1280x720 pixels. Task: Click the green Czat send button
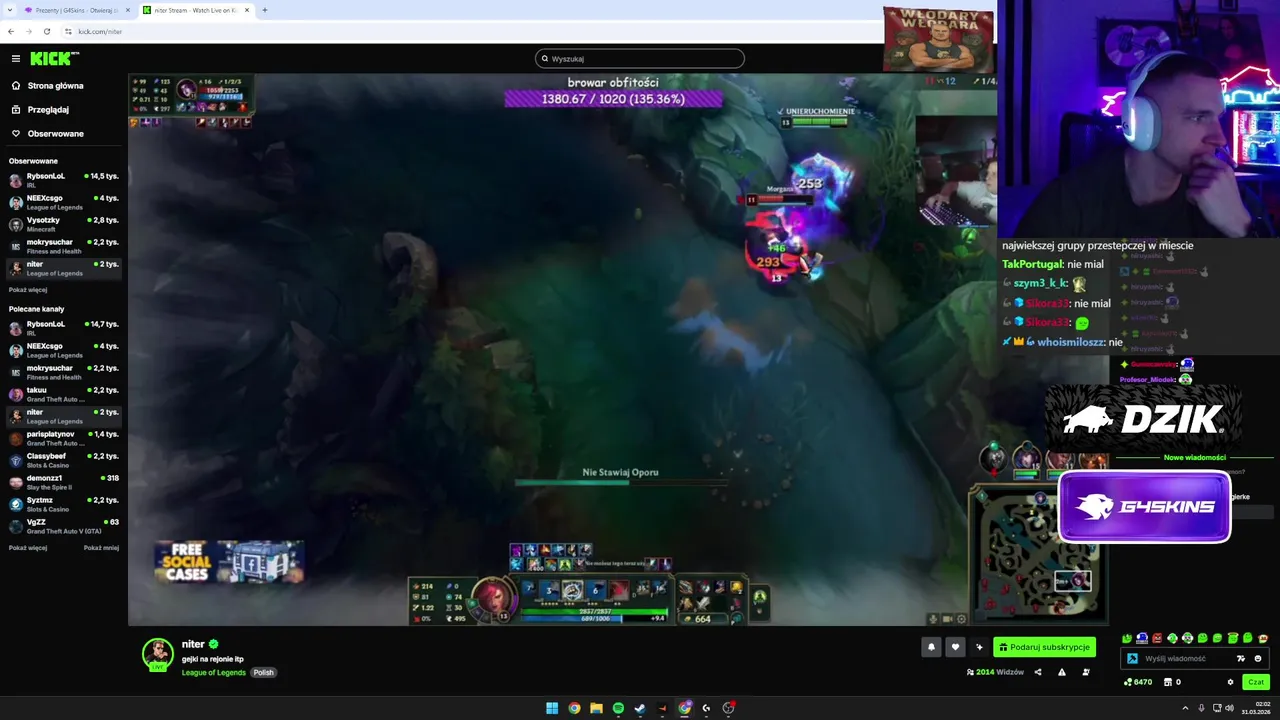(1256, 682)
